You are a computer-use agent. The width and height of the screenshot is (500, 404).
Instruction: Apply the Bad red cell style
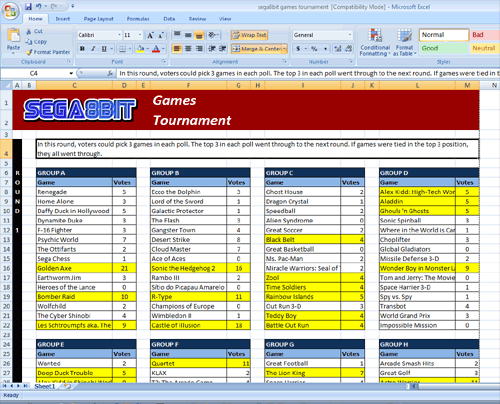(x=485, y=35)
